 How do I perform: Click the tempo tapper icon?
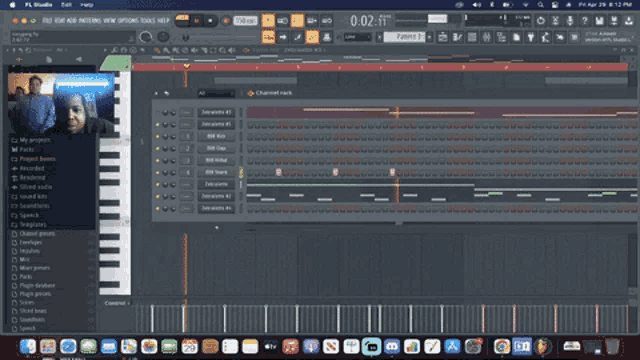(545, 37)
